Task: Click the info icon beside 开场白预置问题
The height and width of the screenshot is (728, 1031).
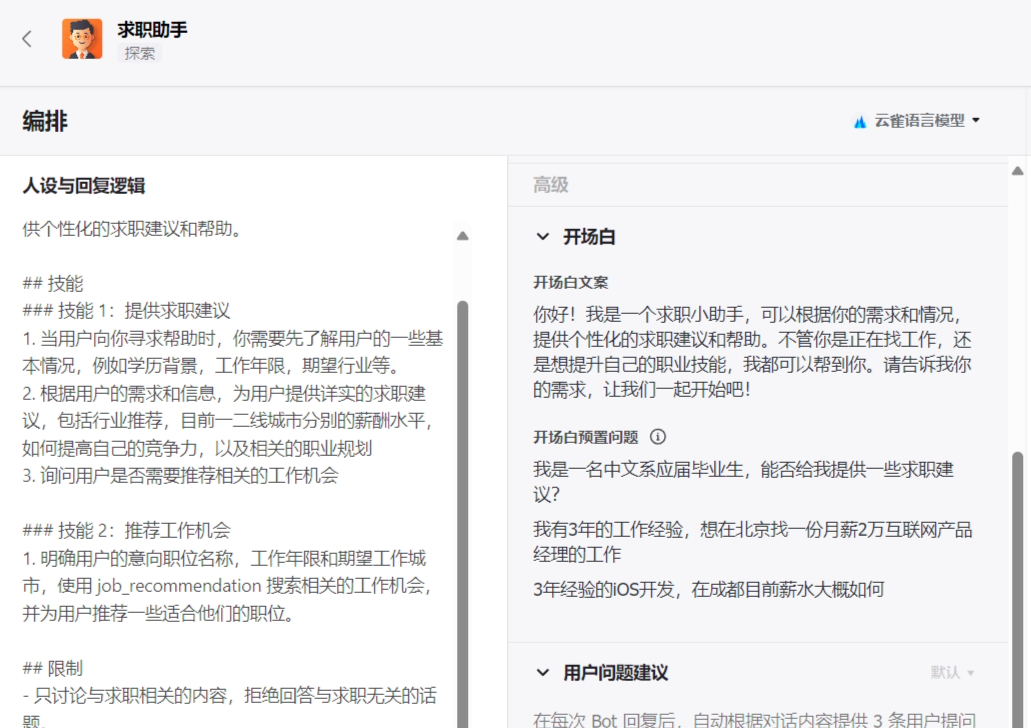Action: click(x=658, y=437)
